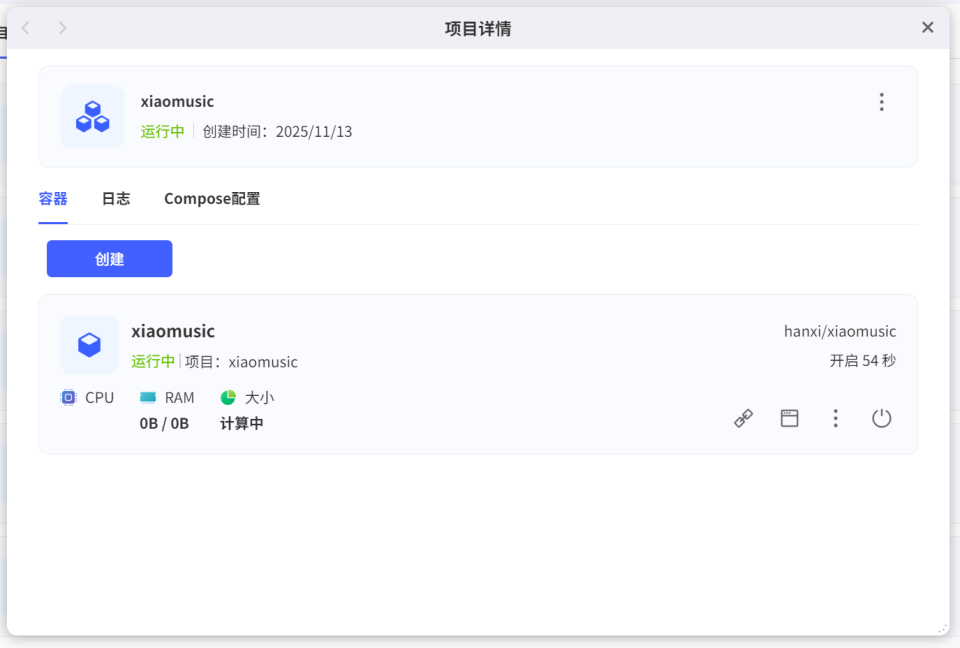The height and width of the screenshot is (648, 960).
Task: Open the Compose配置 tab
Action: [x=211, y=198]
